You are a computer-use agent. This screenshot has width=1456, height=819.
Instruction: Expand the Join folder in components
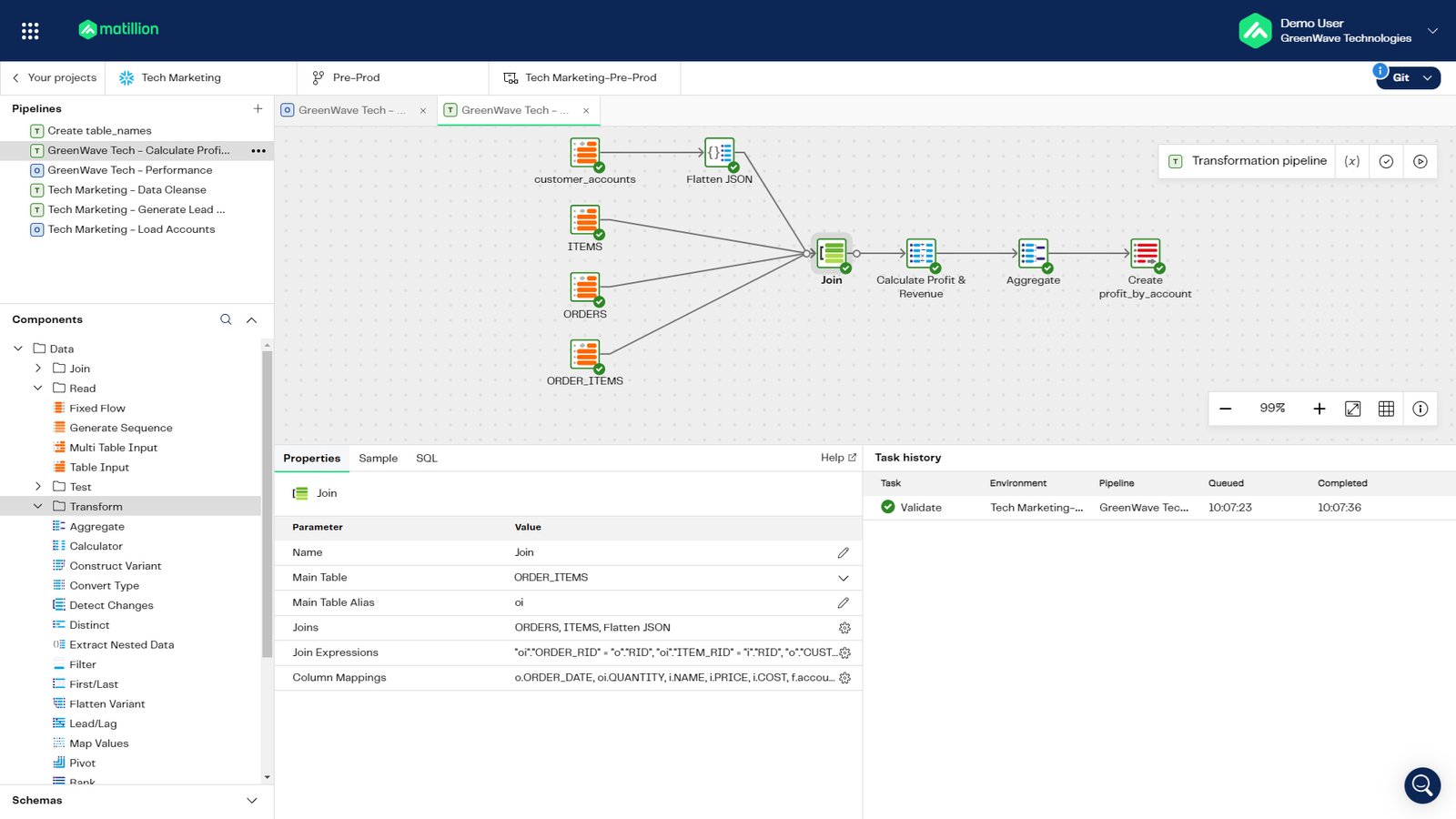click(x=37, y=369)
